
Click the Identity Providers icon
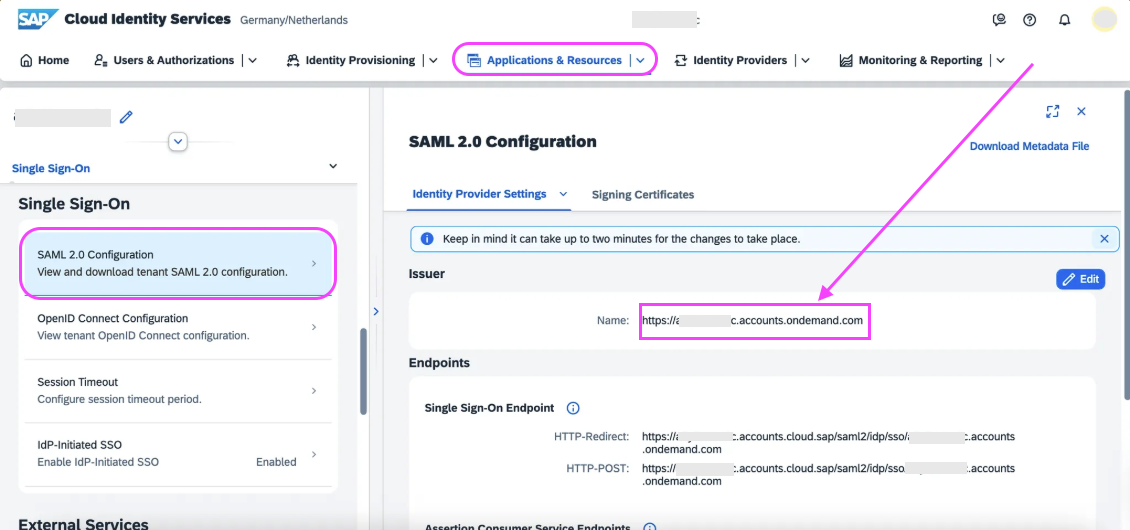(680, 61)
